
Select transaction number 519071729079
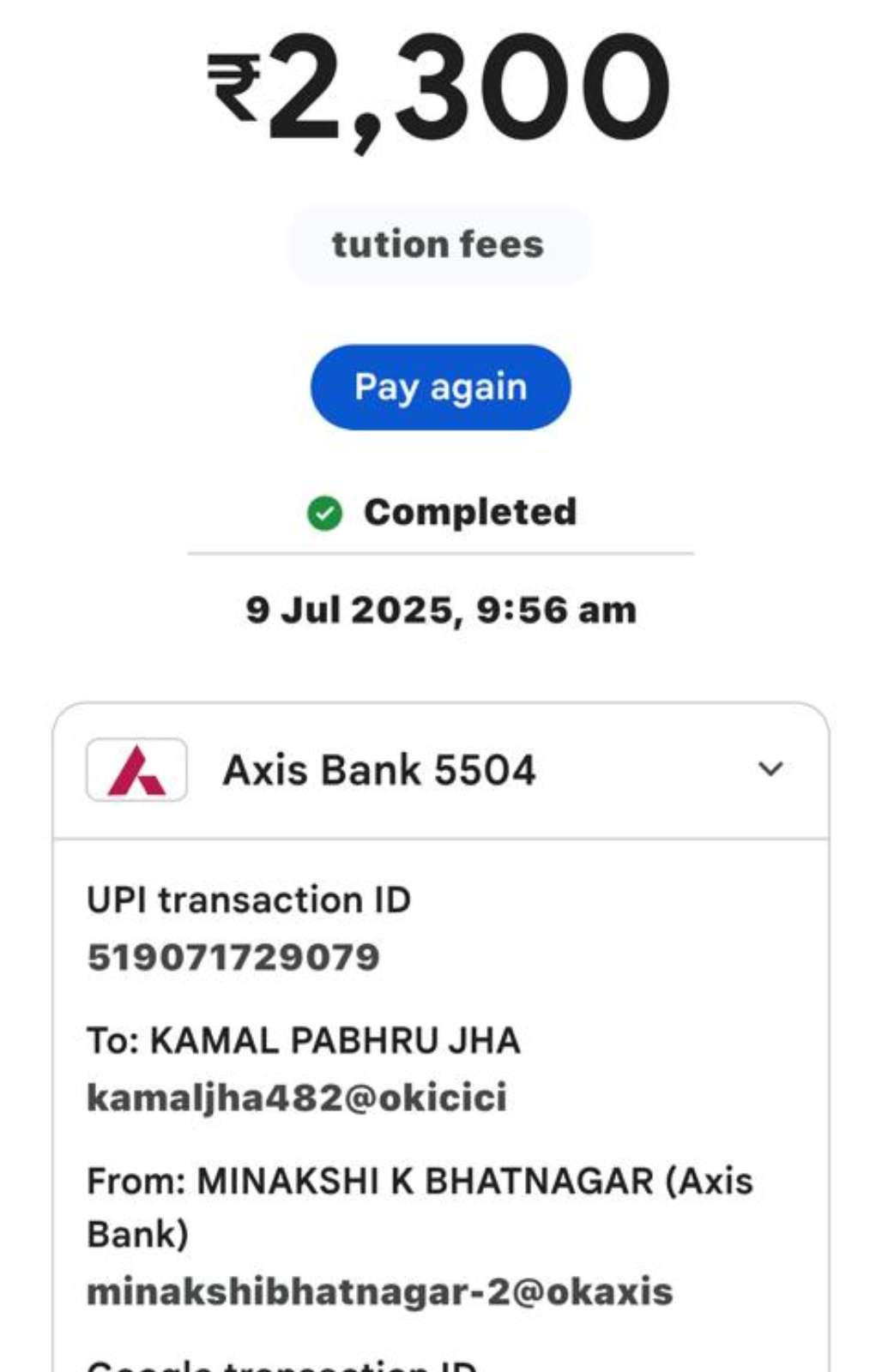point(233,957)
